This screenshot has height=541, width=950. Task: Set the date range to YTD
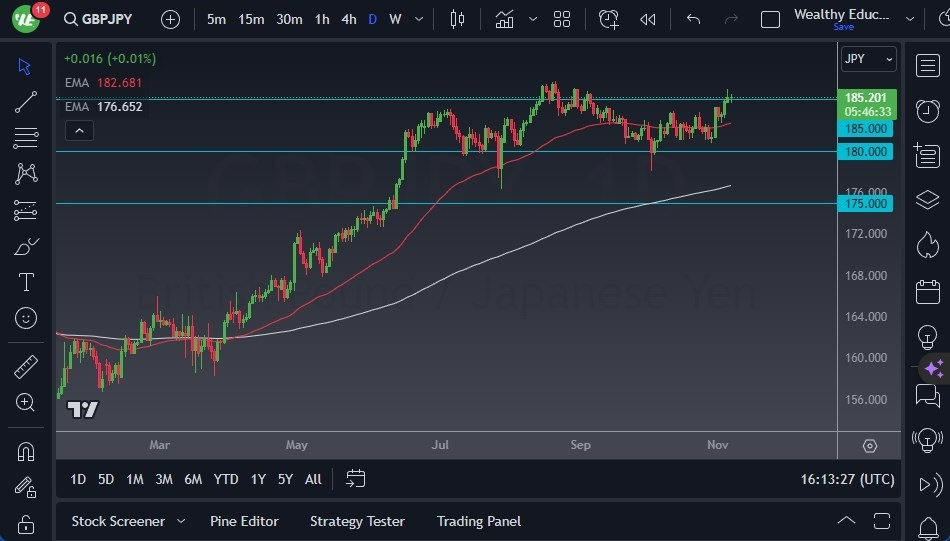pos(225,479)
